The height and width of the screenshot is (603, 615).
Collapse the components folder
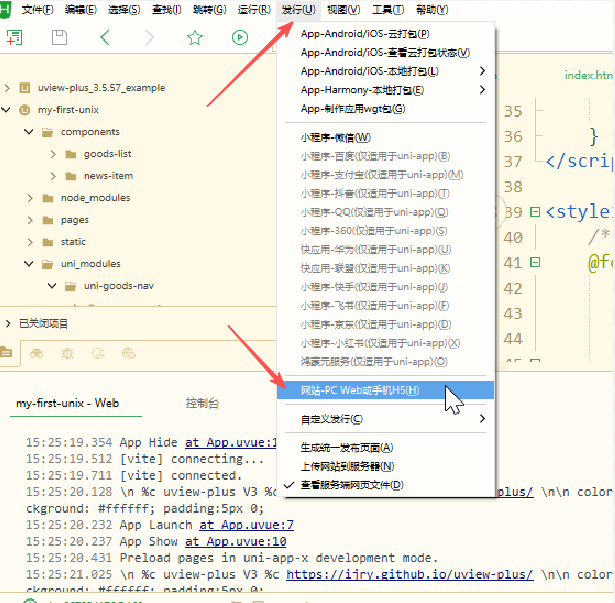coord(29,131)
